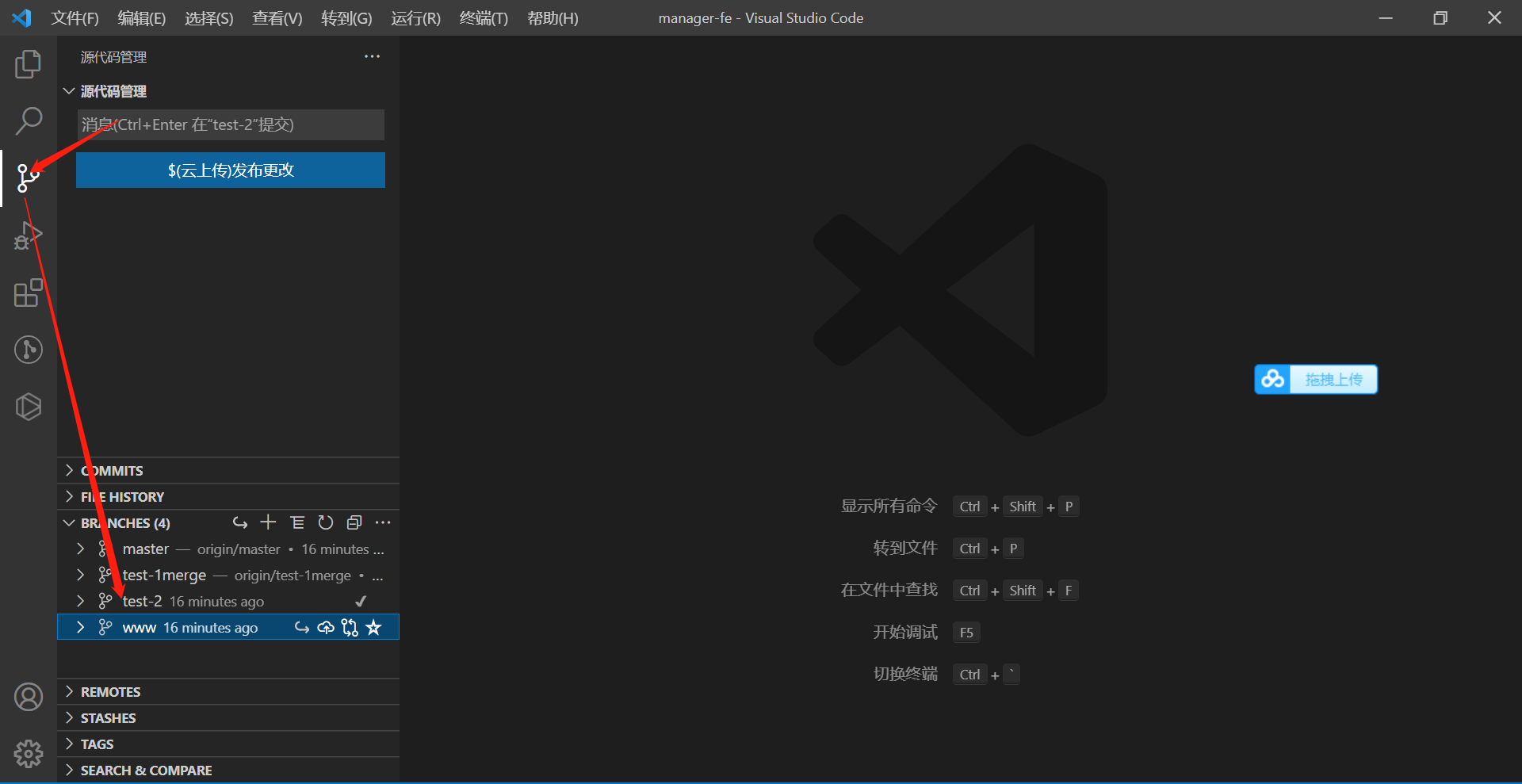Select the master branch row
1522x784 pixels.
[x=228, y=549]
